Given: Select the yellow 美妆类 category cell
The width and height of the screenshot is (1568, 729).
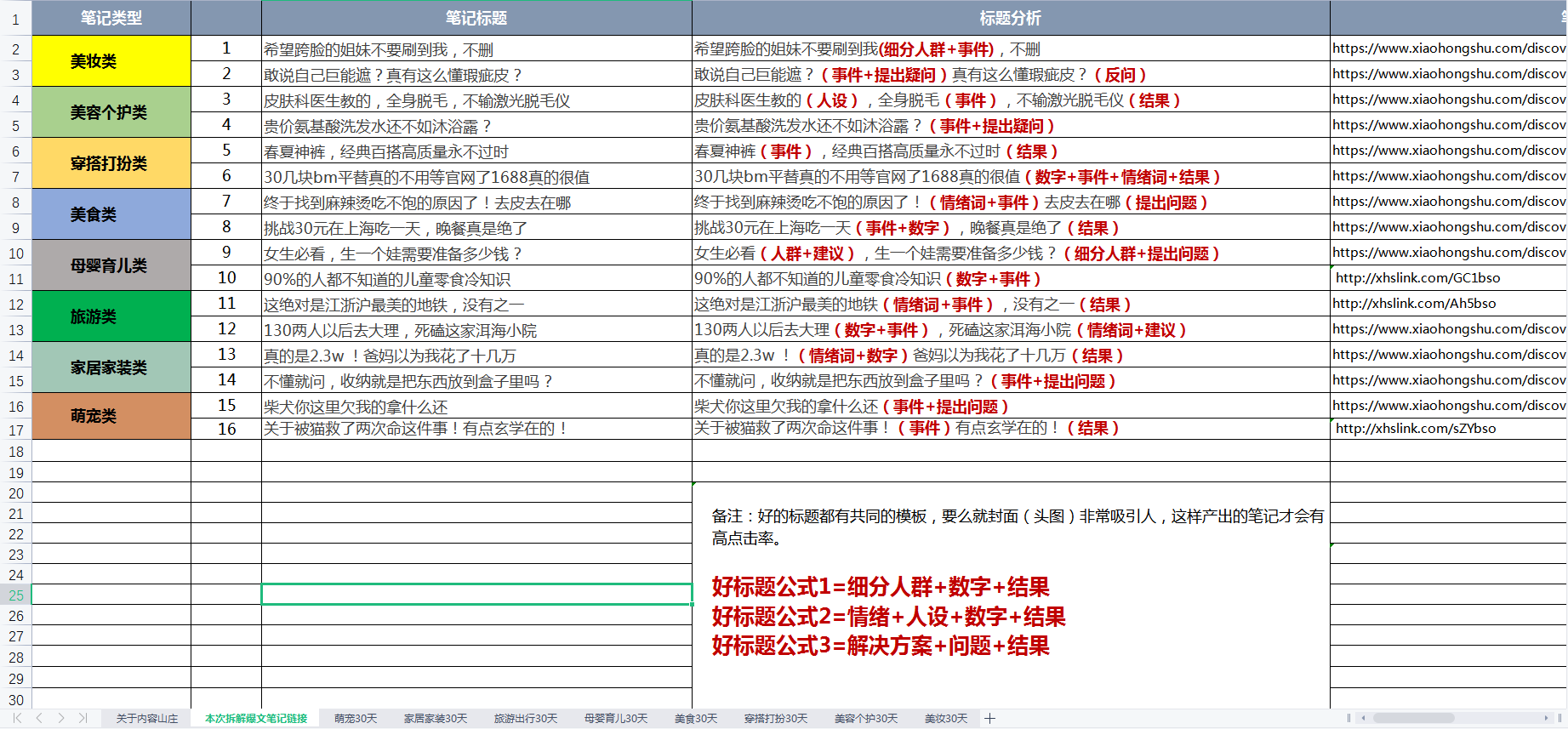Looking at the screenshot, I should (111, 61).
